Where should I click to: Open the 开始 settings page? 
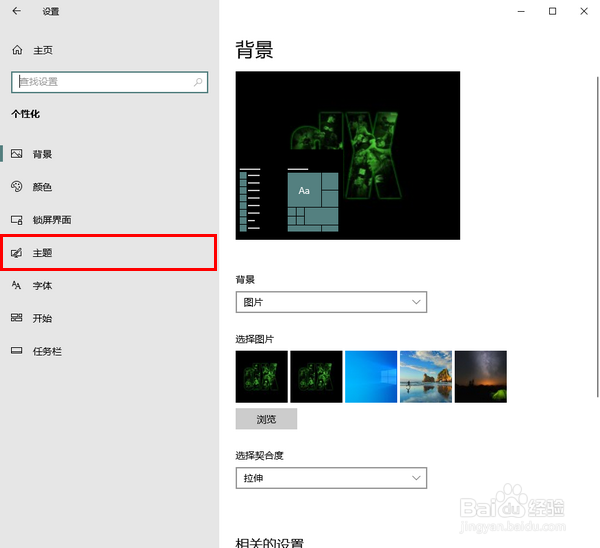[x=109, y=318]
